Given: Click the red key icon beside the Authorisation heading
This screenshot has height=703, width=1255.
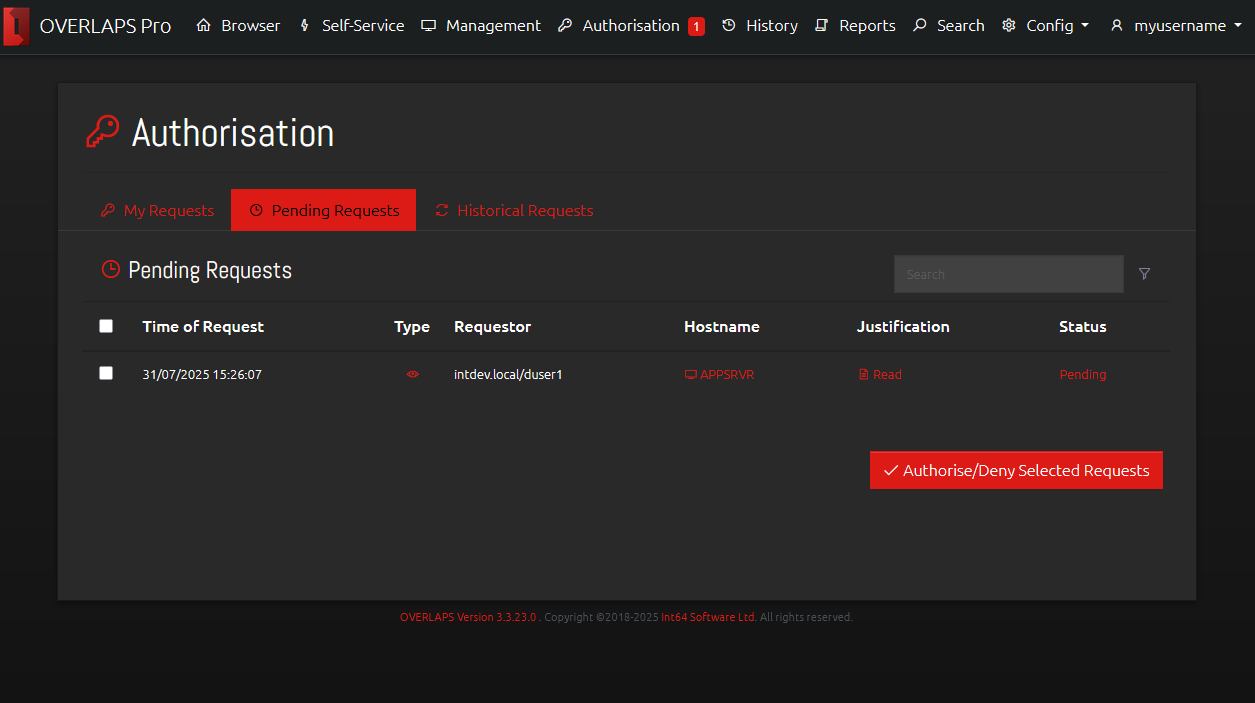Looking at the screenshot, I should click(102, 132).
